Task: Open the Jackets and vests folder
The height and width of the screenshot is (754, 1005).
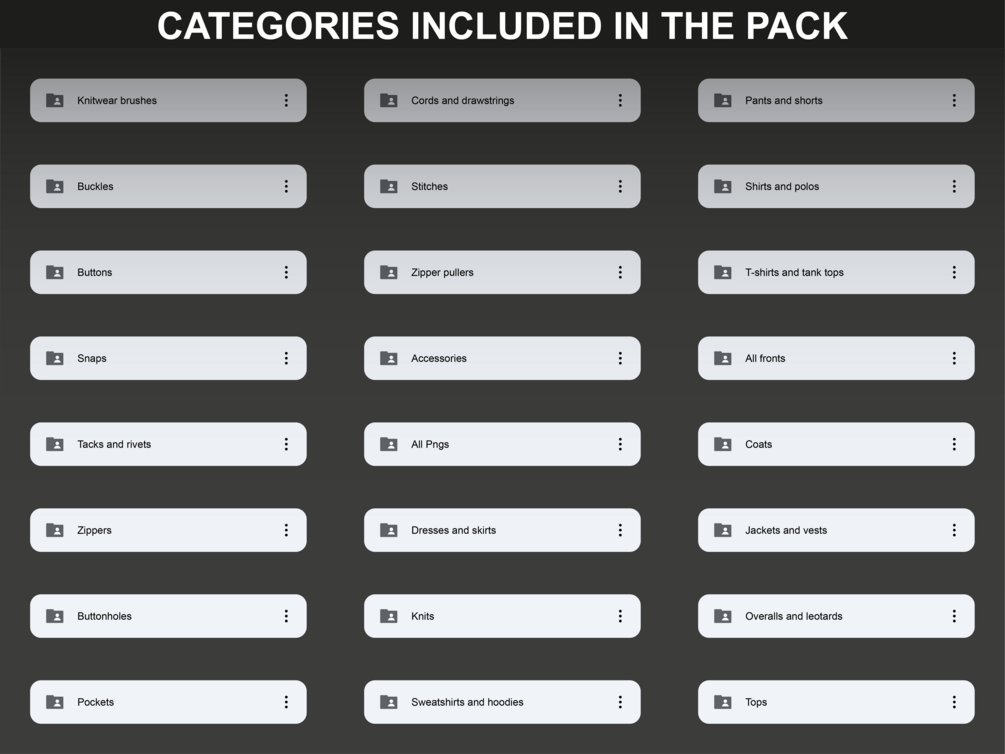Action: pyautogui.click(x=836, y=530)
